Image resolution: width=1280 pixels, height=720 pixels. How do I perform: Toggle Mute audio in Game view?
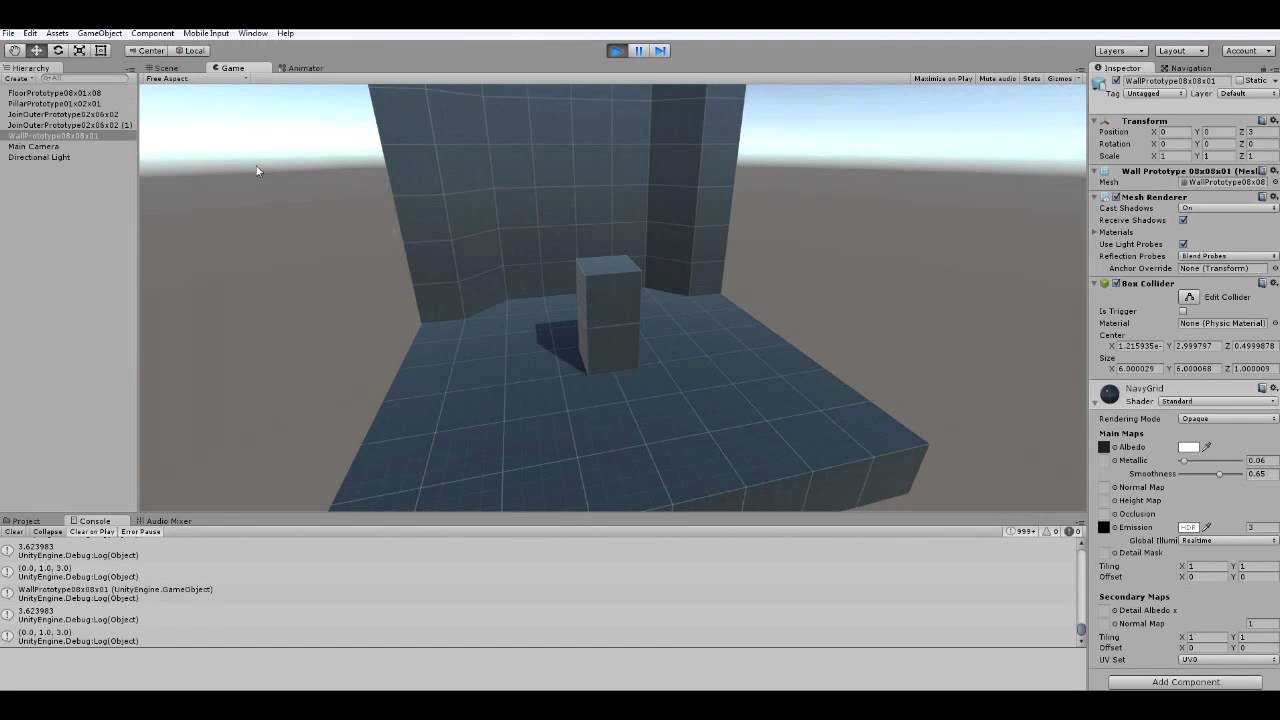tap(997, 78)
